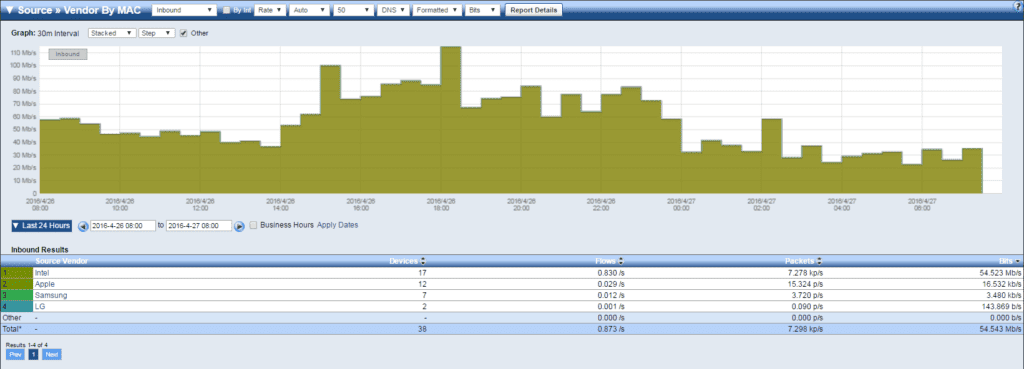The image size is (1024, 369).
Task: Expand the Last 24 Hours menu
Action: pyautogui.click(x=41, y=225)
